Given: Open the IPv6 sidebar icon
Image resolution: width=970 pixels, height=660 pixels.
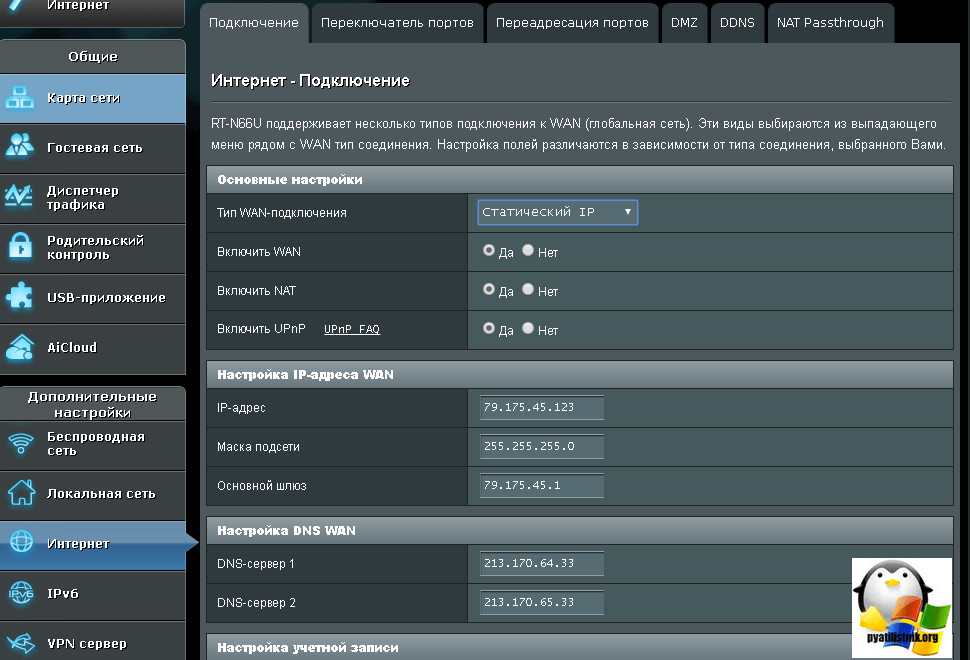Looking at the screenshot, I should click(x=21, y=593).
